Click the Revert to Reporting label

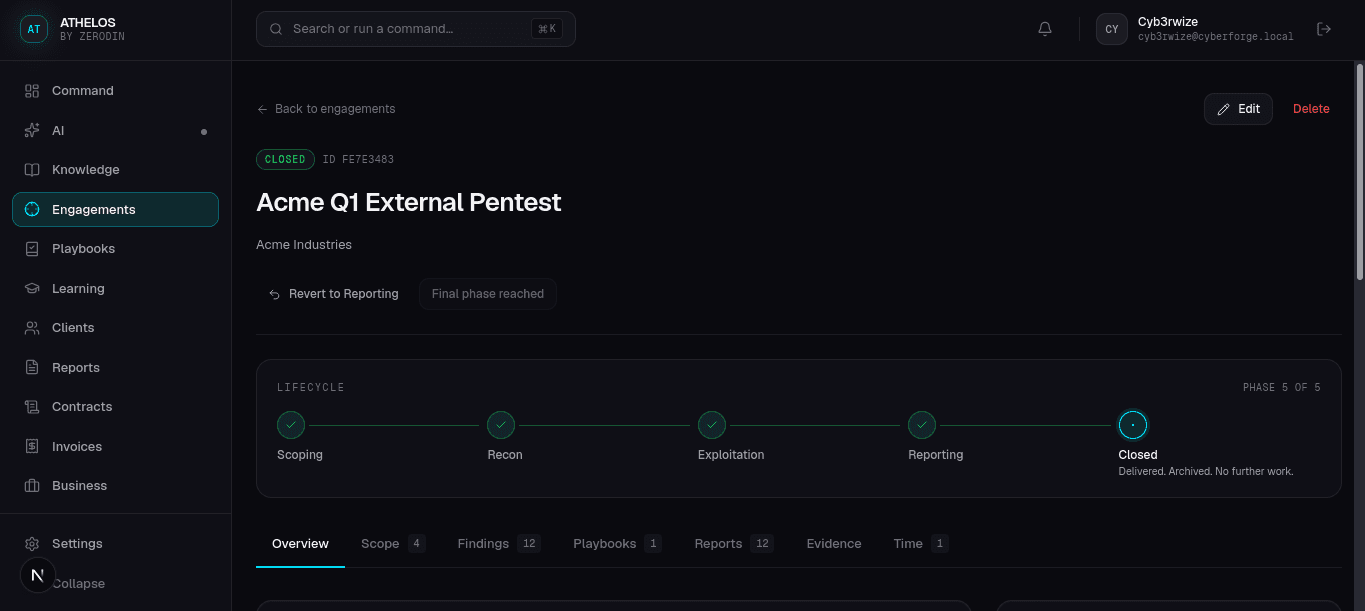pos(344,294)
